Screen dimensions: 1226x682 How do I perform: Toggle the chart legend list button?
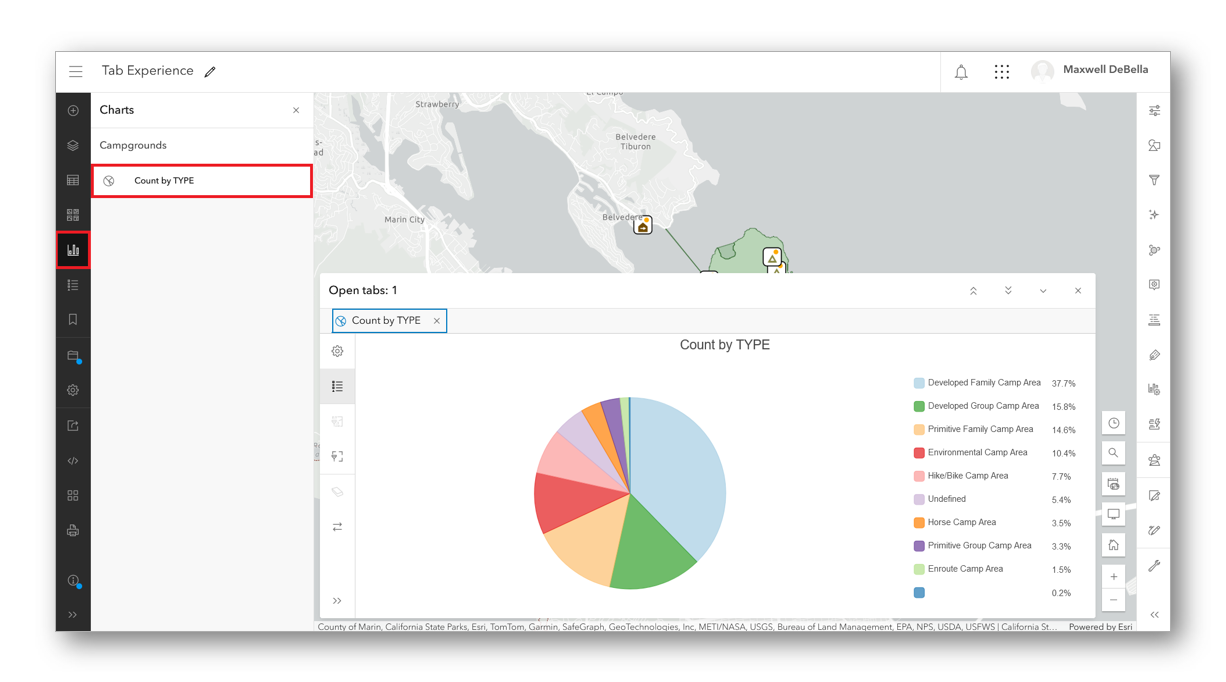pos(337,387)
